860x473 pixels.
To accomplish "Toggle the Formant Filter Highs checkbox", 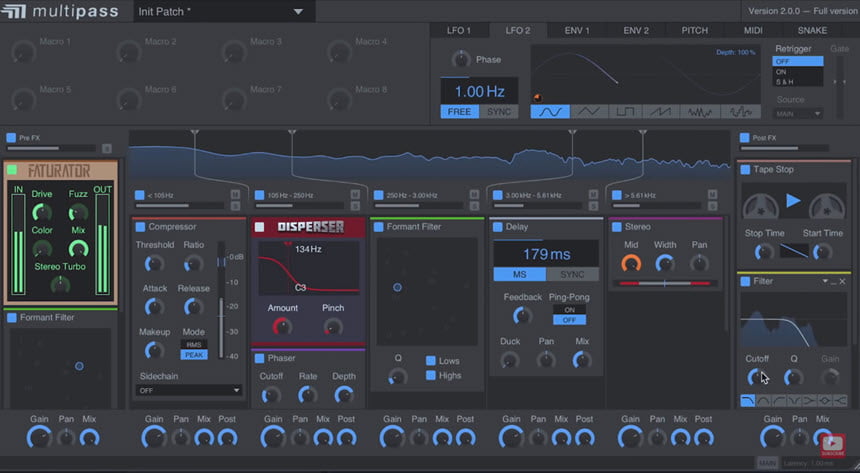I will point(431,375).
